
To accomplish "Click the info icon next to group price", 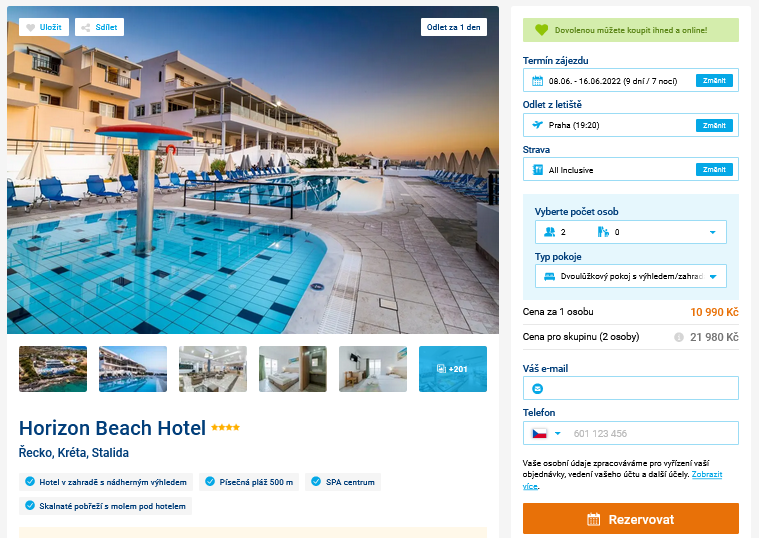I will (679, 337).
